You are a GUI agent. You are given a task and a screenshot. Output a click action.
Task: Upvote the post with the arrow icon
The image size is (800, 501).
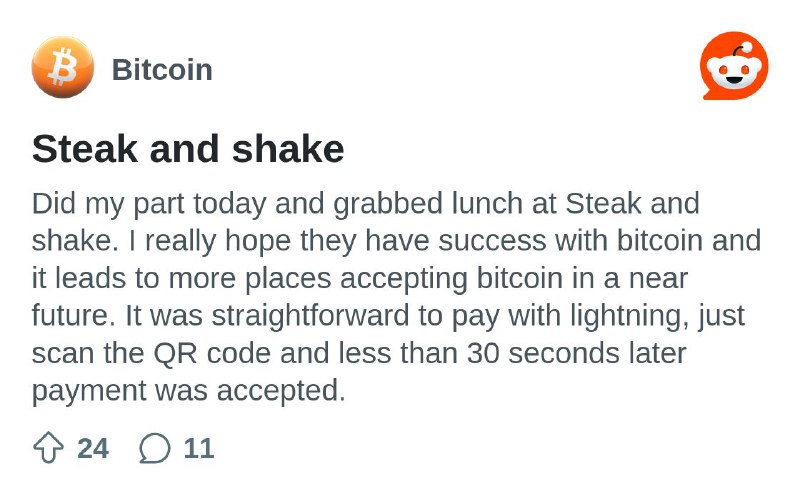click(48, 448)
